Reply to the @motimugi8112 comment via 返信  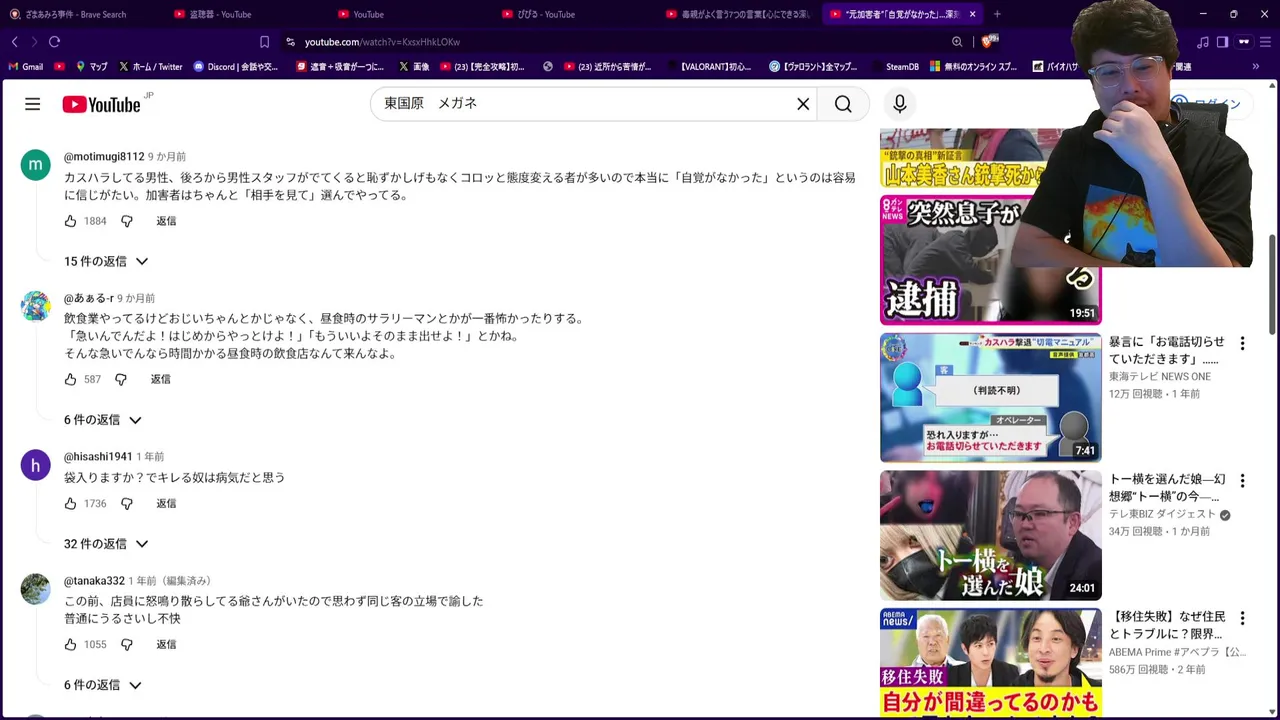pos(166,221)
